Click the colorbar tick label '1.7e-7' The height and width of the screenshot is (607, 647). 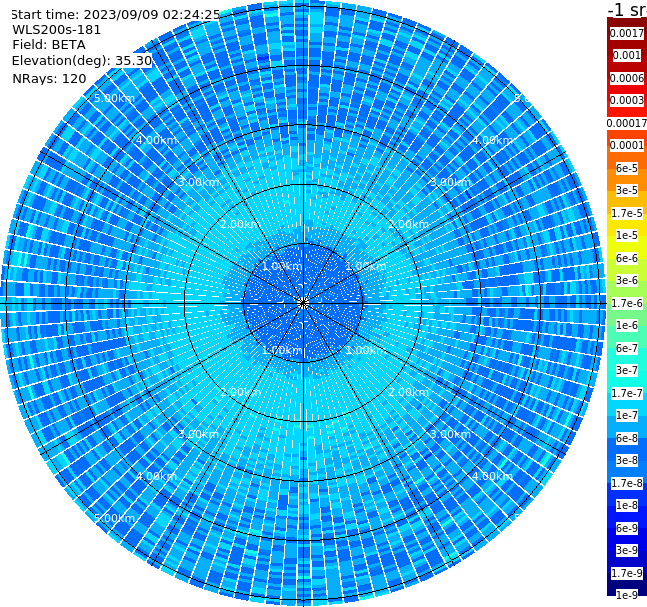627,393
